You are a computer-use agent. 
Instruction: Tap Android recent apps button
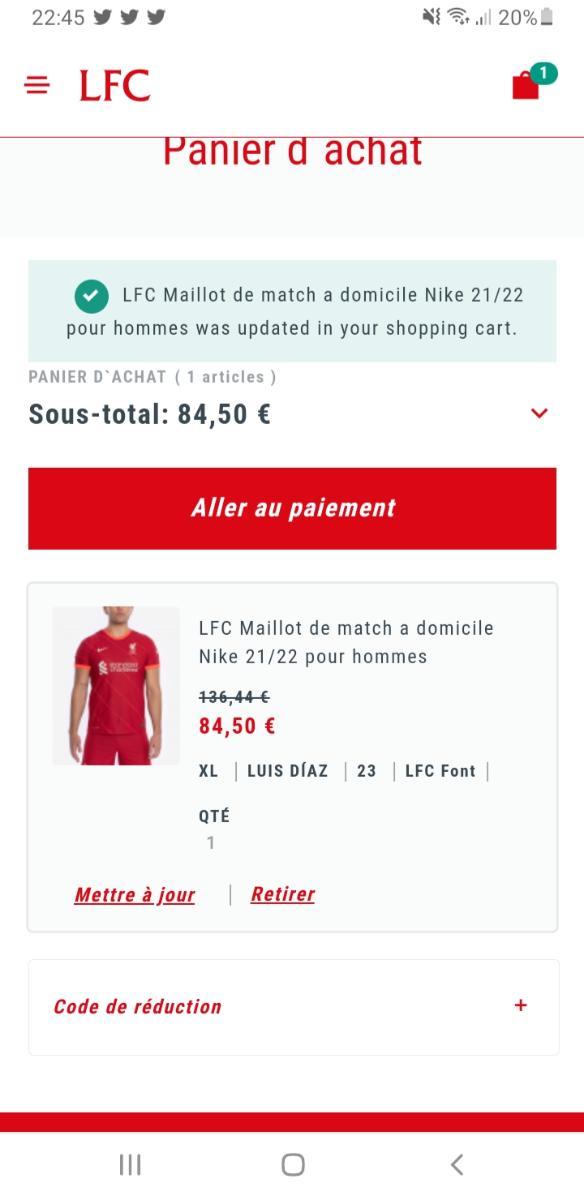(130, 1164)
